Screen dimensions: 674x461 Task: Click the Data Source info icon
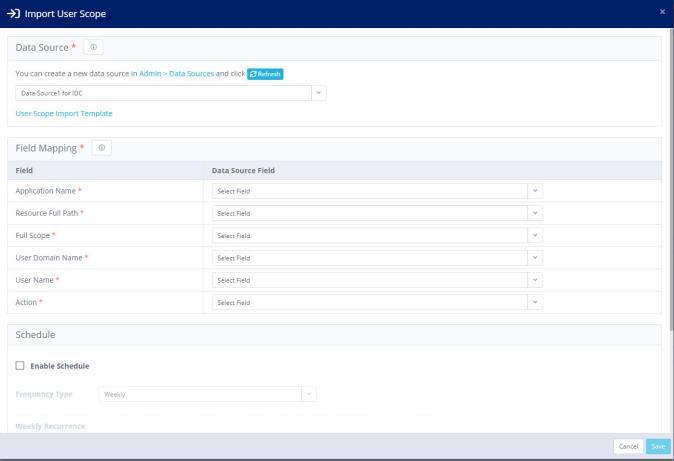tap(93, 47)
